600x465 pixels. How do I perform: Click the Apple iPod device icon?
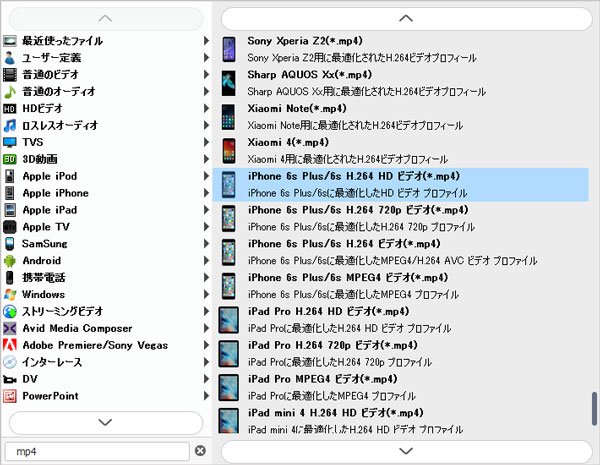10,176
